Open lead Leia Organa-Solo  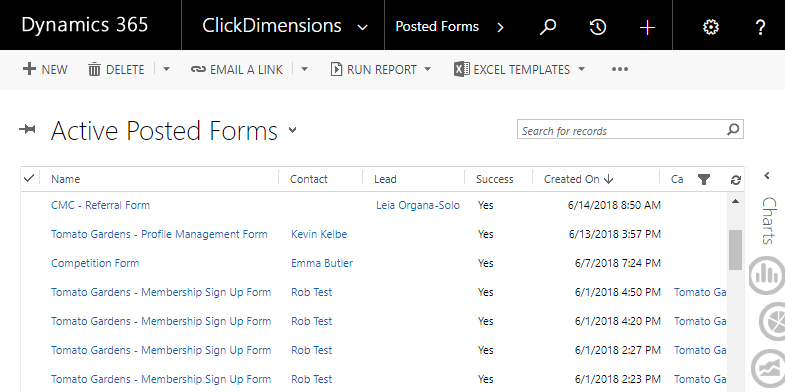click(x=418, y=205)
